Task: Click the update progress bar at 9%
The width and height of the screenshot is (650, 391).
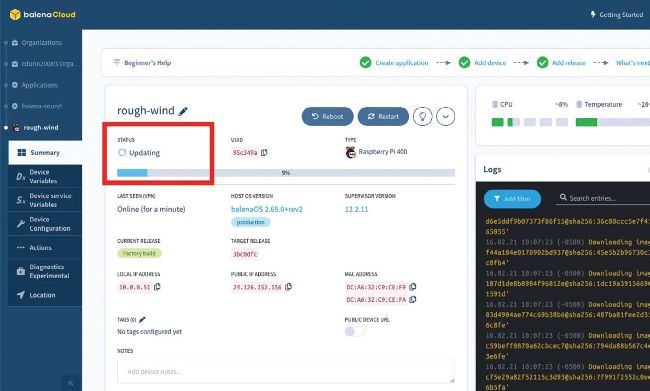Action: pos(286,172)
